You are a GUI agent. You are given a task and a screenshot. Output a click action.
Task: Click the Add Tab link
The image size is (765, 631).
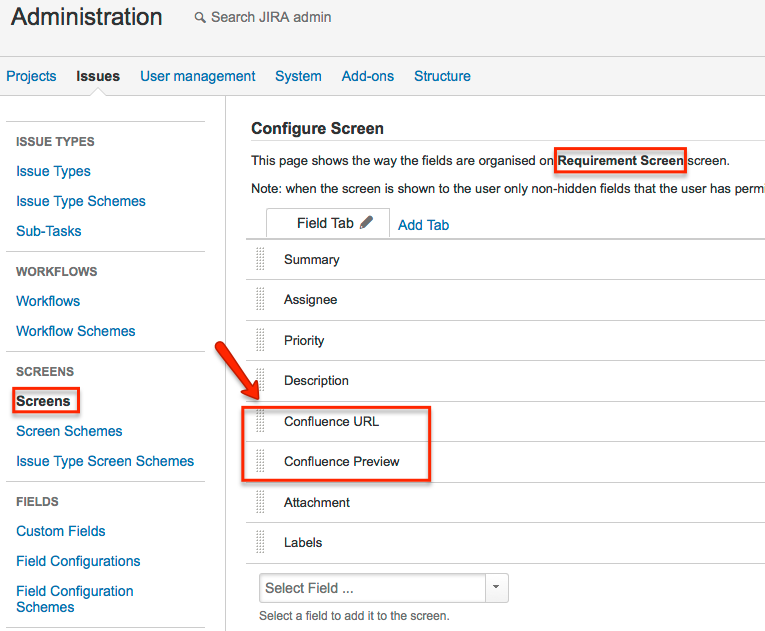(423, 225)
